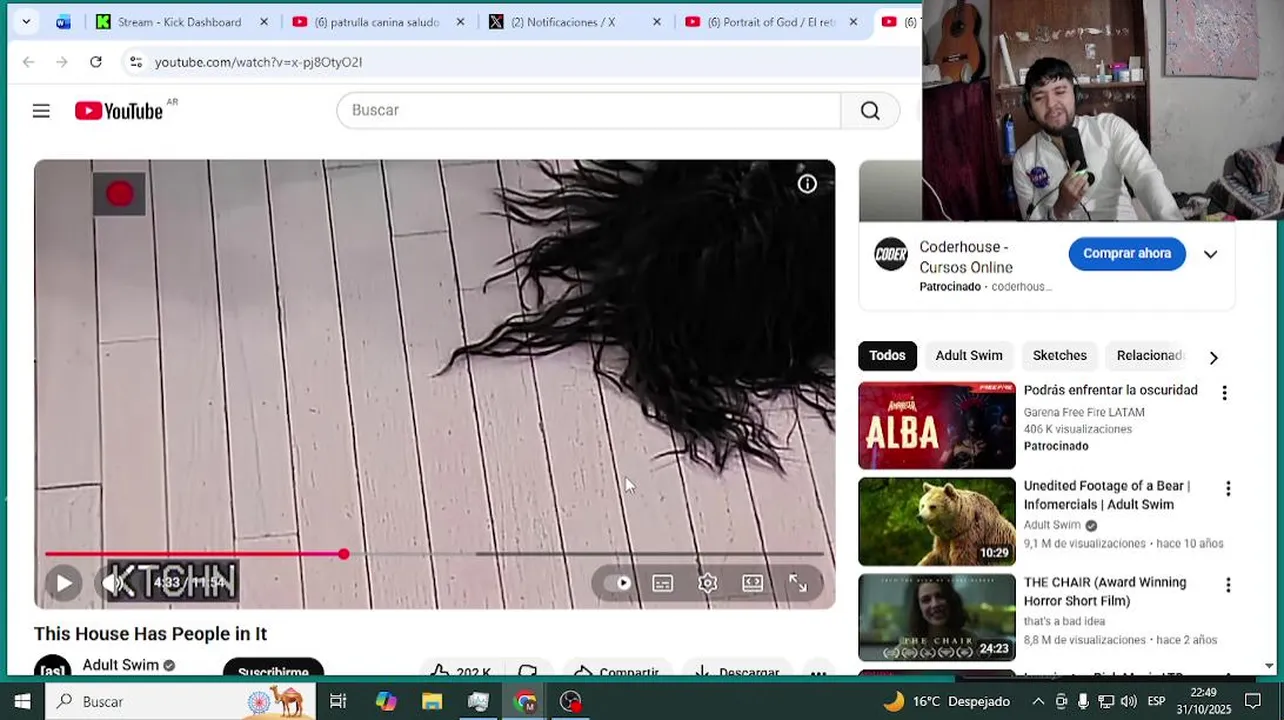The height and width of the screenshot is (720, 1284).
Task: Open THE CHAIR video thumbnail
Action: click(x=937, y=617)
